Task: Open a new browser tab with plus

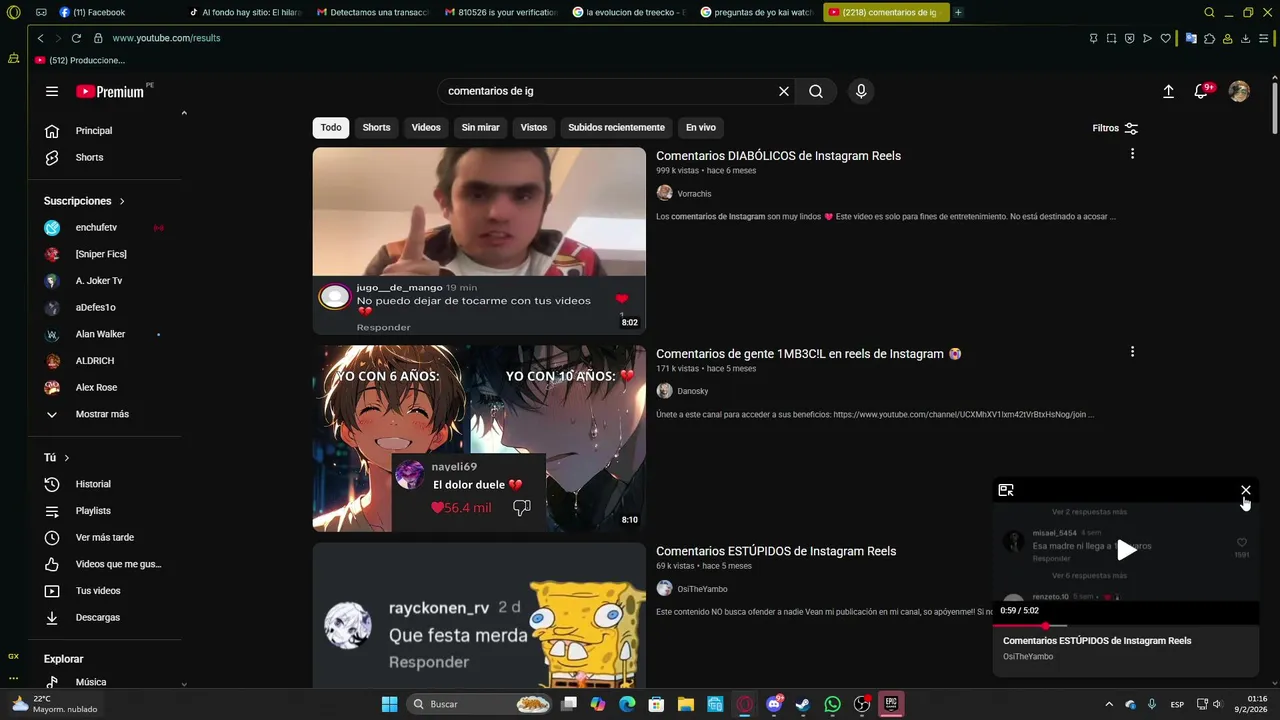Action: [x=958, y=13]
